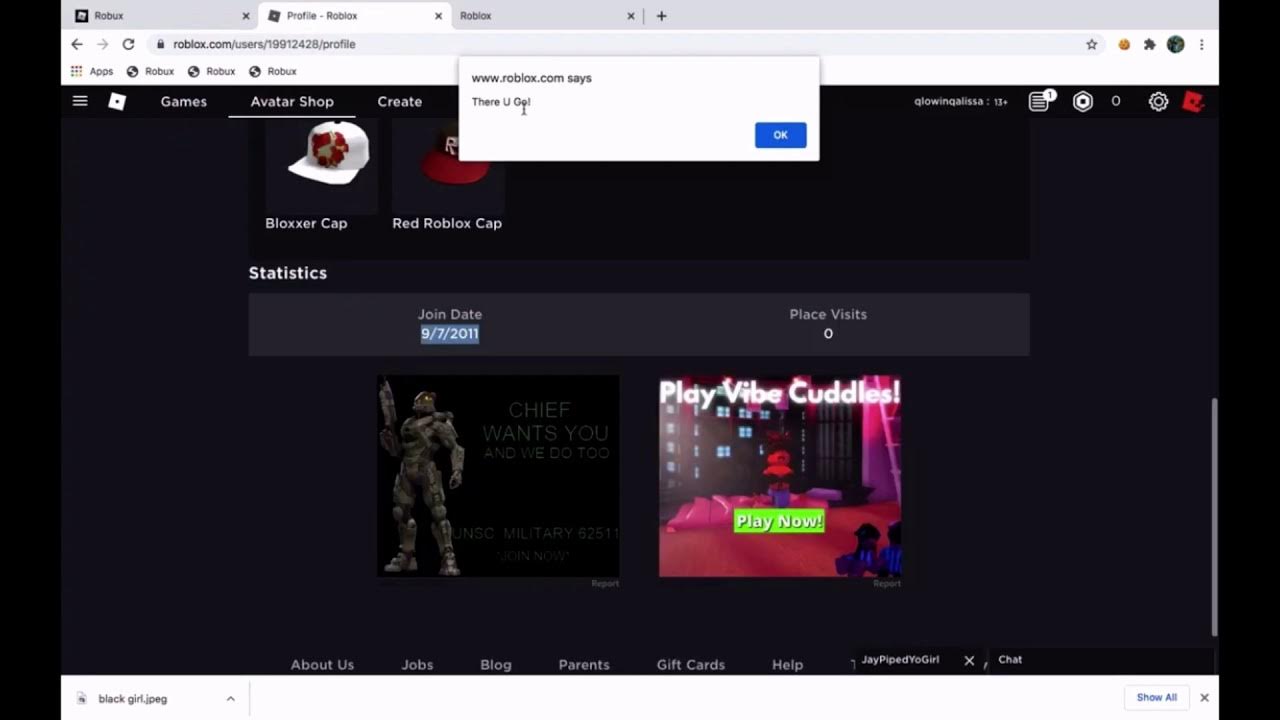Click the red Roblox icon in the navbar
Screen dimensions: 1280x720
click(1193, 101)
